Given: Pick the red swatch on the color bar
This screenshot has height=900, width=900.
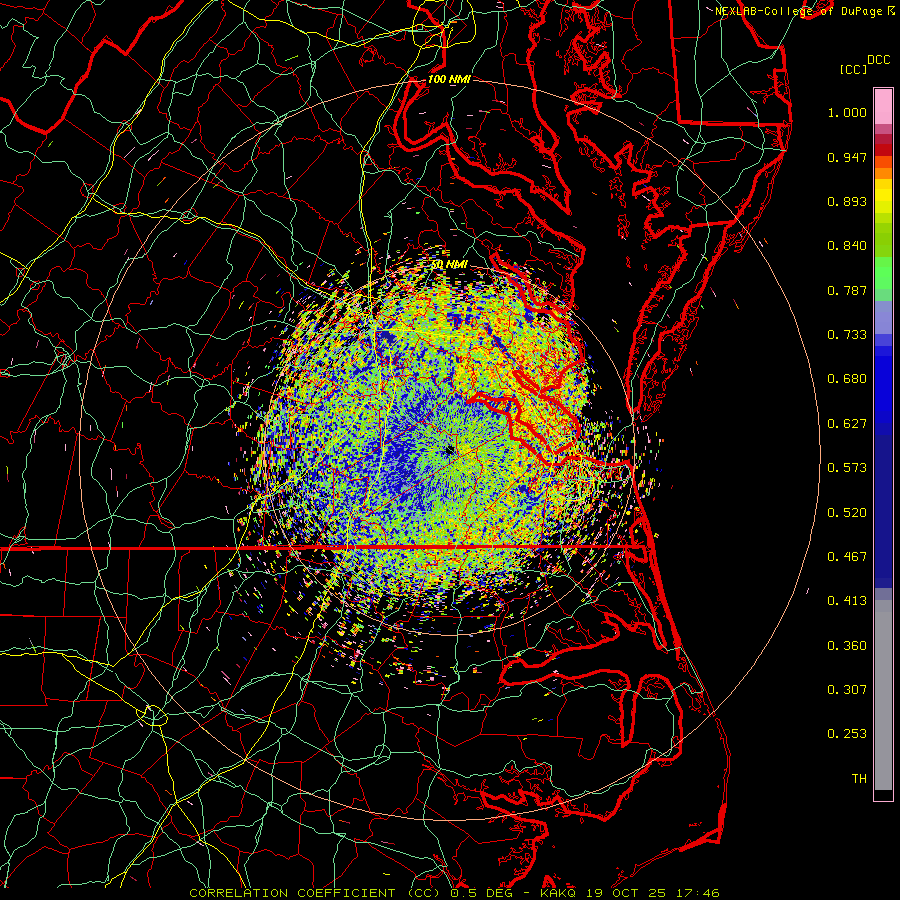Looking at the screenshot, I should tap(883, 150).
